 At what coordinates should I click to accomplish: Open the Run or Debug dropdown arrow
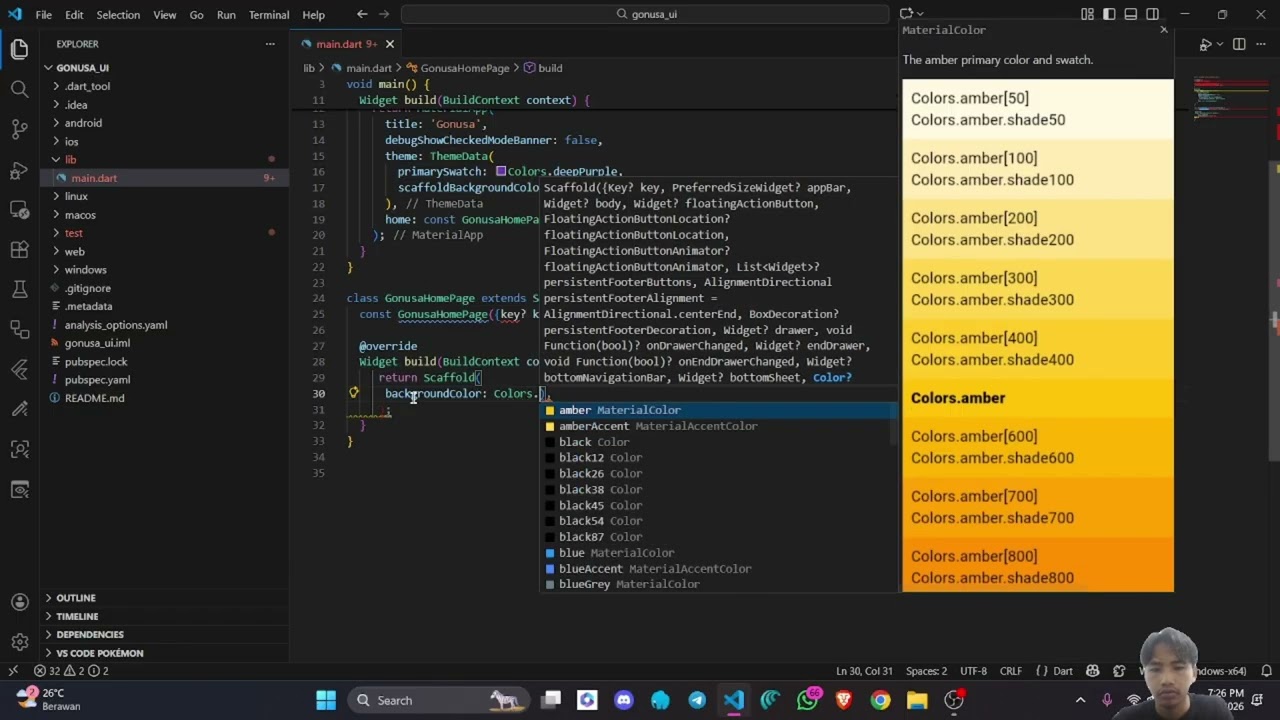tap(1219, 44)
